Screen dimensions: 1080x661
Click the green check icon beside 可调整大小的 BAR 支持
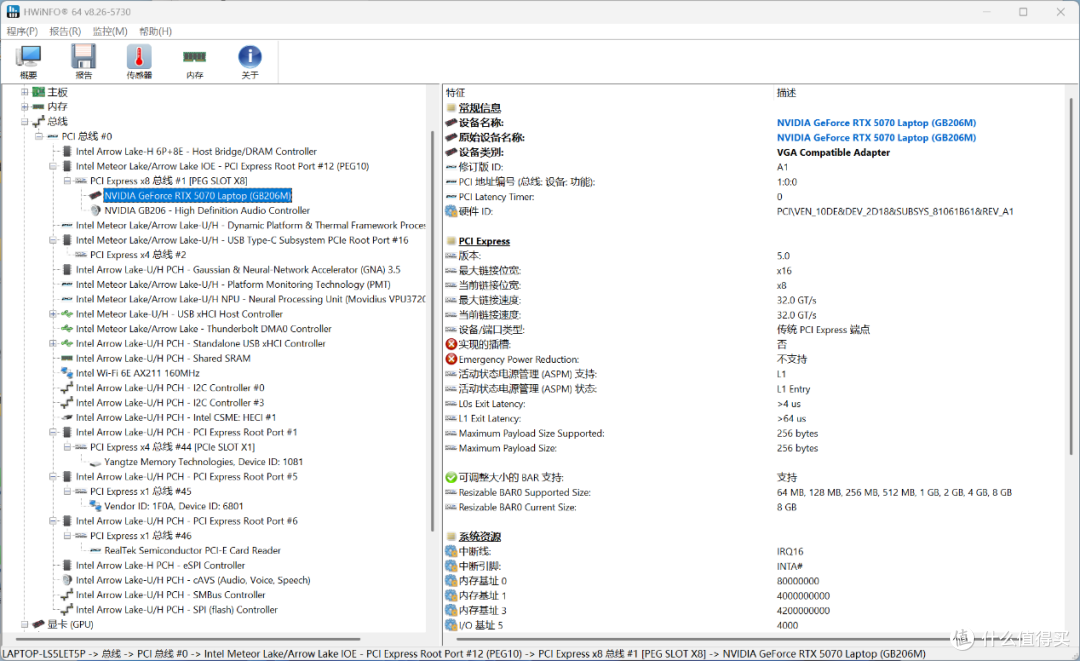[x=451, y=477]
